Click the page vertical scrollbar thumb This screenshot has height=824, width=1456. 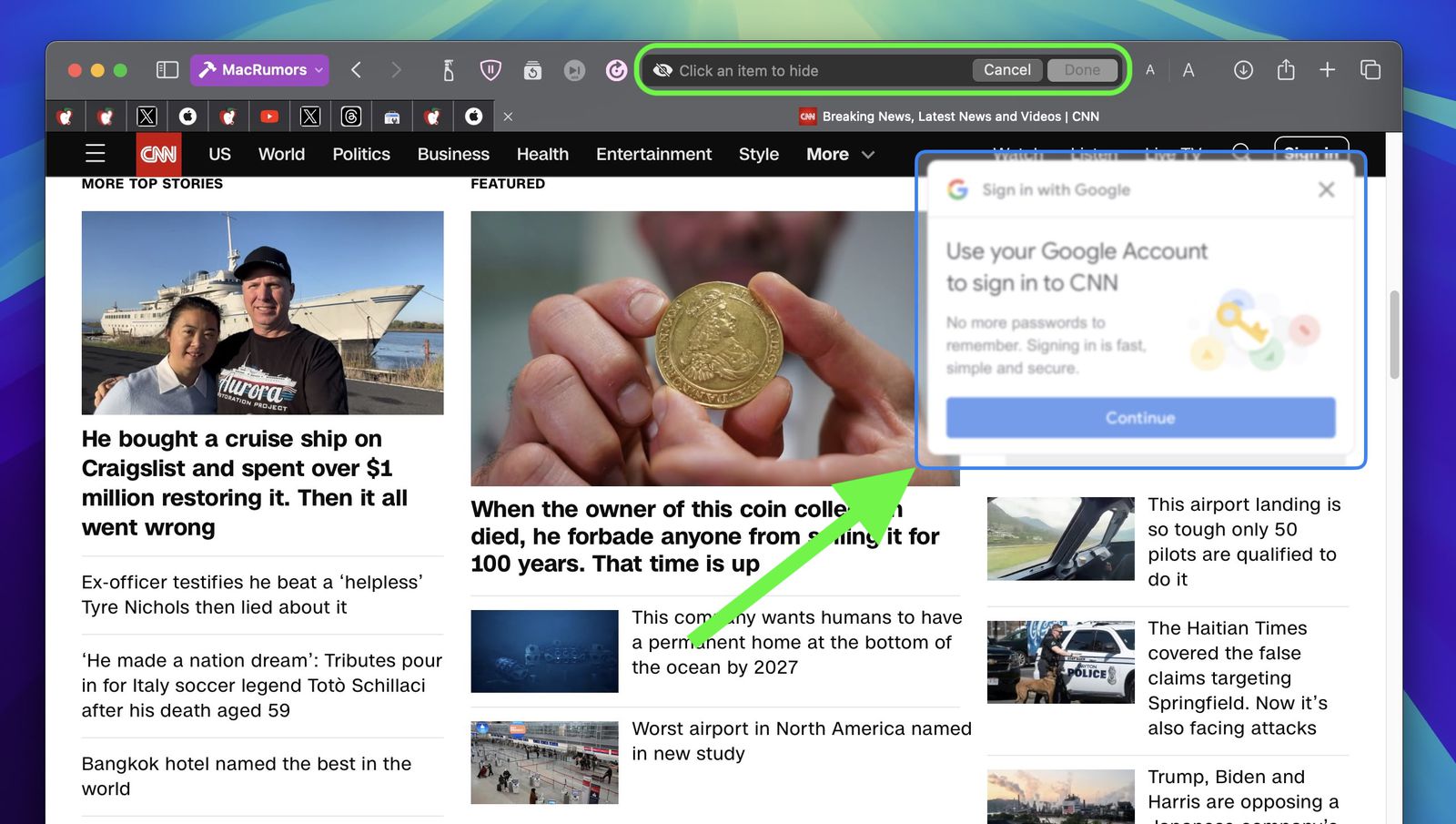tap(1394, 335)
